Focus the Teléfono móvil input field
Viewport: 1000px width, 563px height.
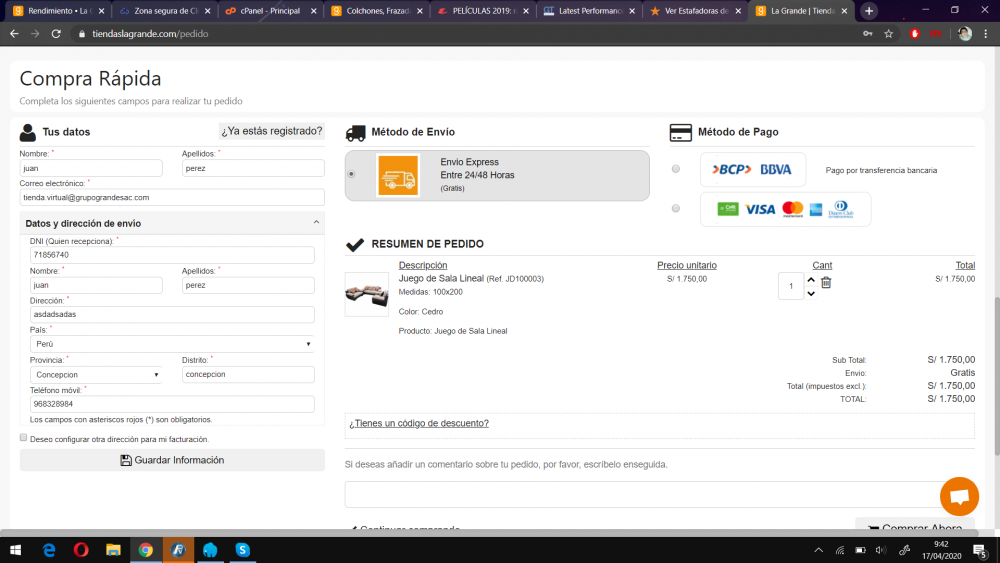click(172, 404)
